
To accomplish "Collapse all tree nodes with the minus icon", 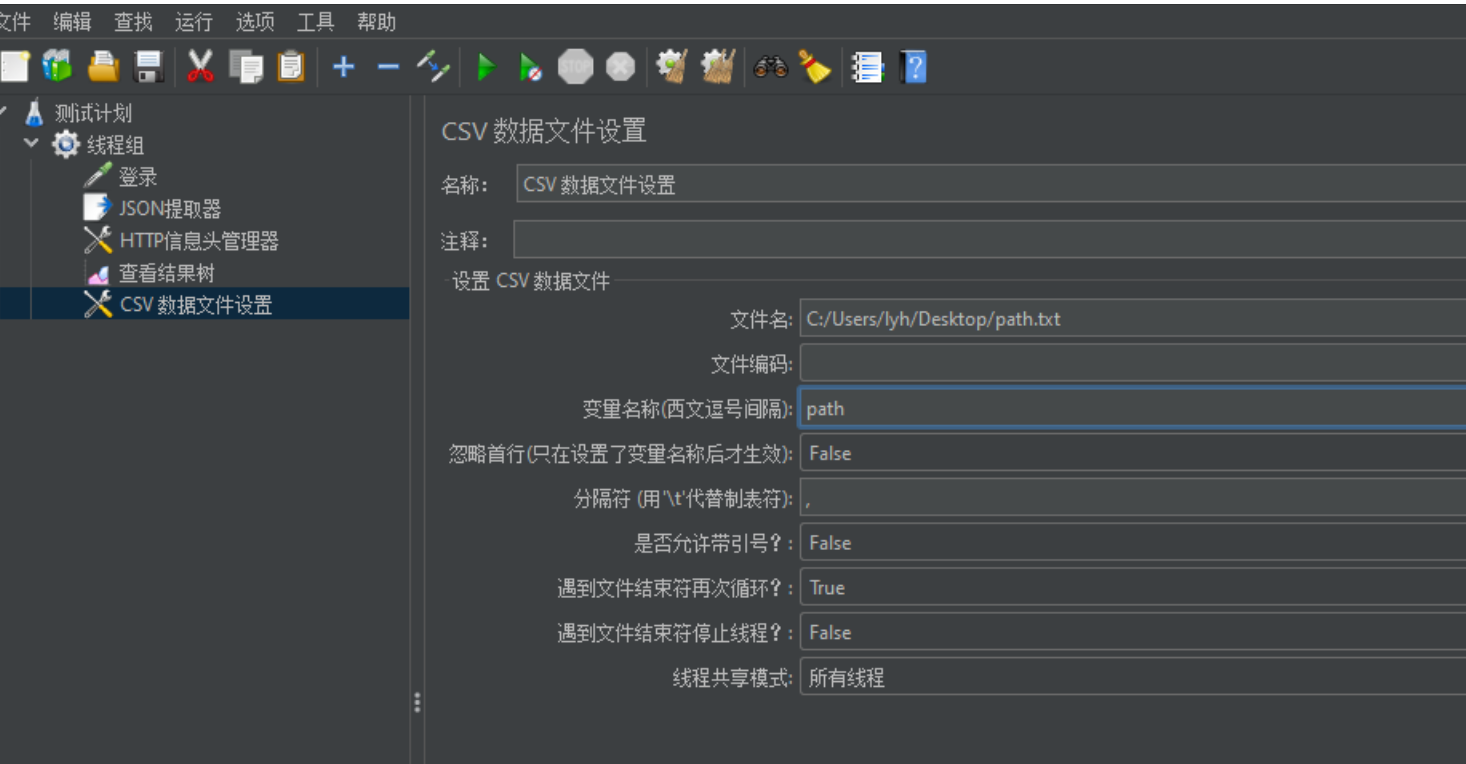I will point(388,67).
